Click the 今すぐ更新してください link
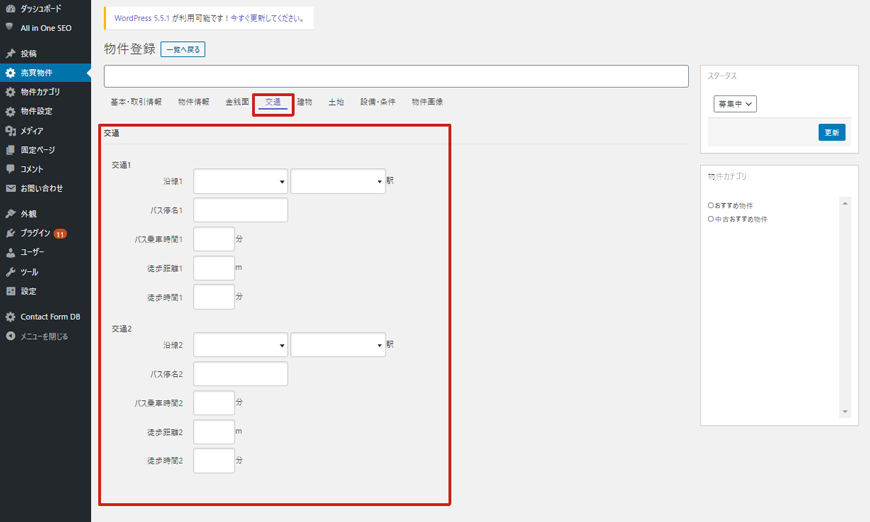 [x=268, y=18]
